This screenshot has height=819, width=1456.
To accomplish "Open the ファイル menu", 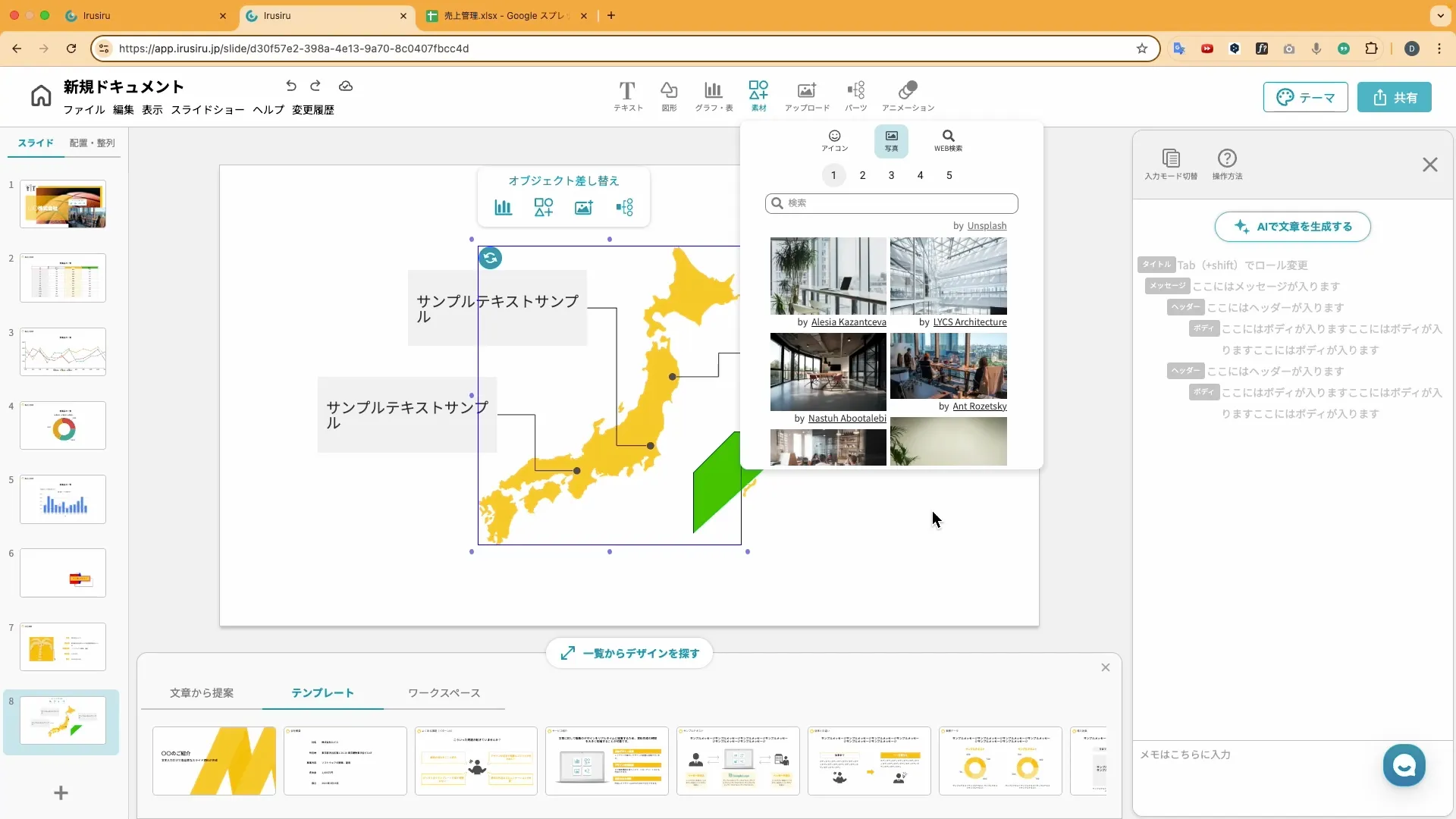I will pyautogui.click(x=83, y=110).
